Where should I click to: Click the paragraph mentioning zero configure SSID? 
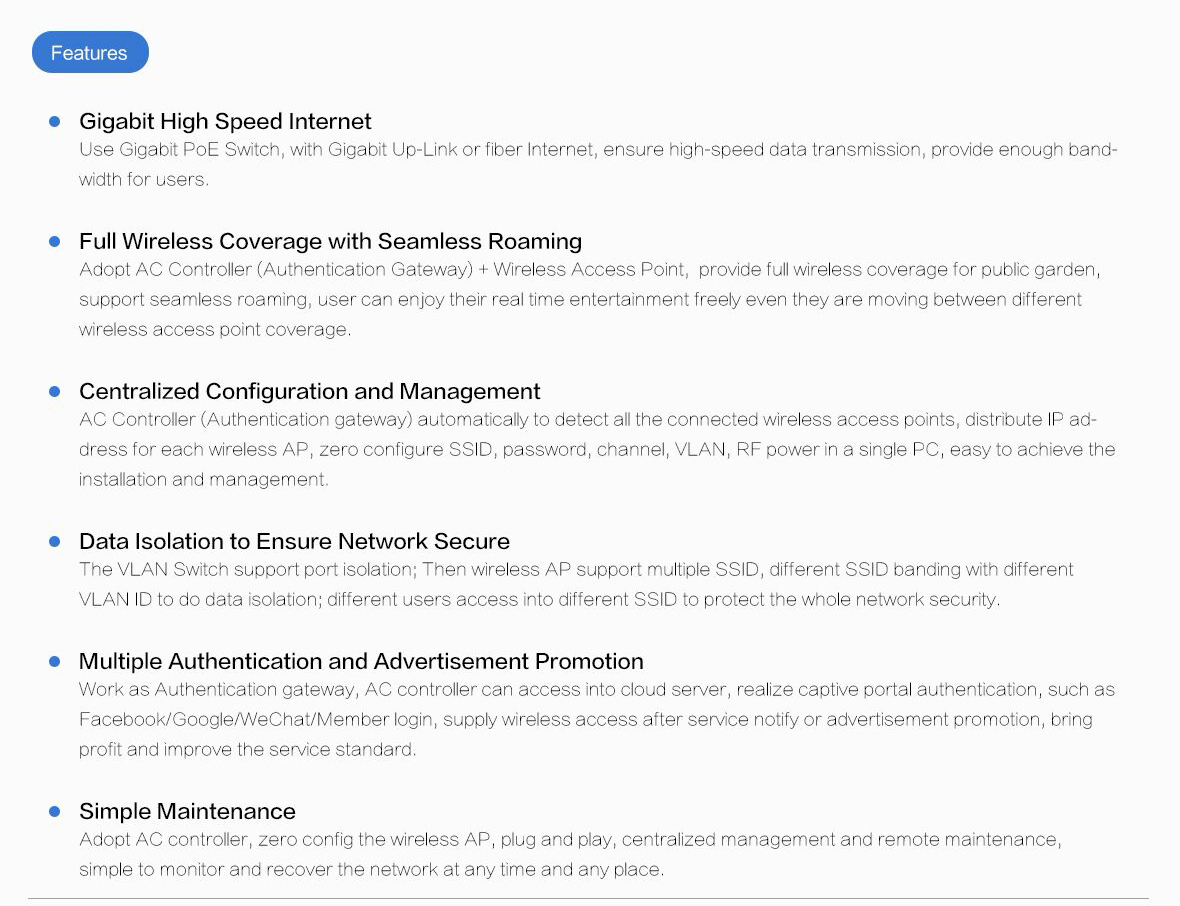tap(598, 449)
